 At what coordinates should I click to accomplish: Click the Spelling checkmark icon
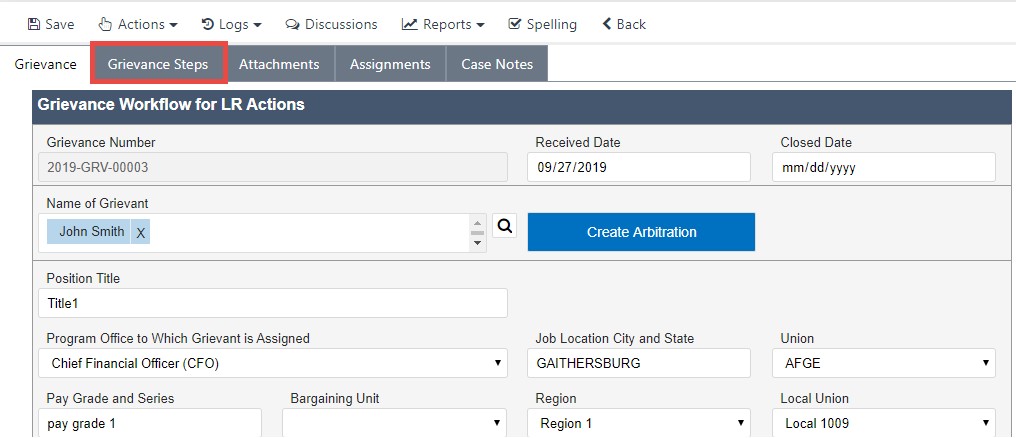(x=514, y=25)
